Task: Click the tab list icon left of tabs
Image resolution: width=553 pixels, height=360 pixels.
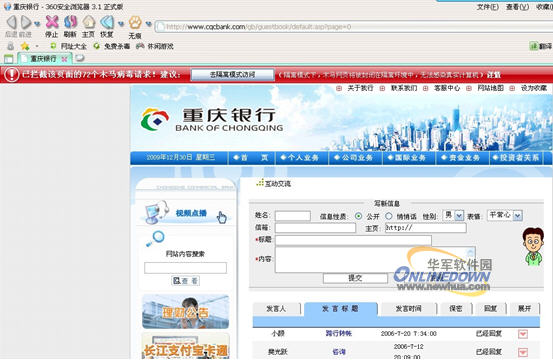Action: tap(8, 59)
